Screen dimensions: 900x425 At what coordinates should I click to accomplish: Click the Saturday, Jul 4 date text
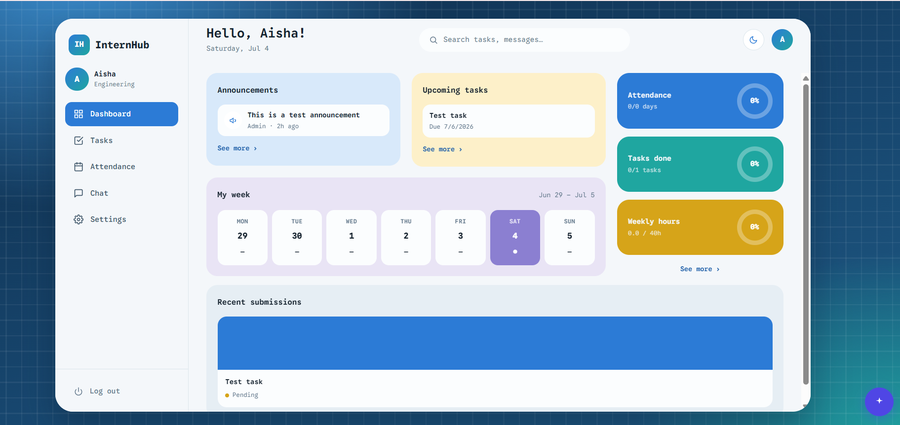[238, 49]
